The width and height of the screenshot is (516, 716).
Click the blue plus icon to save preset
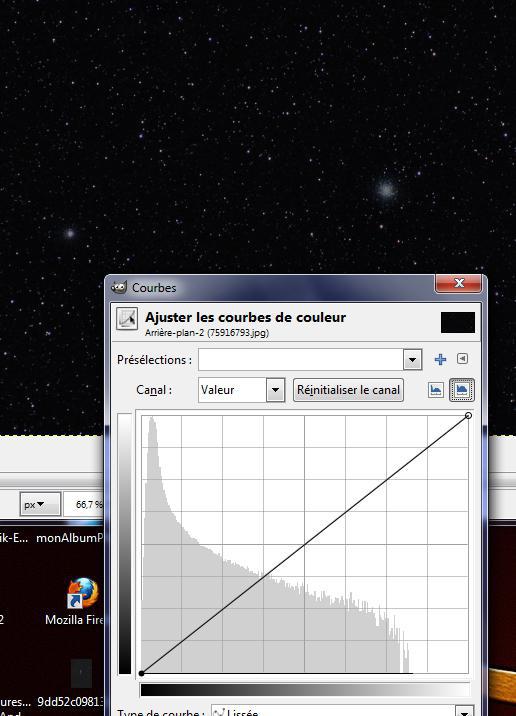[440, 359]
